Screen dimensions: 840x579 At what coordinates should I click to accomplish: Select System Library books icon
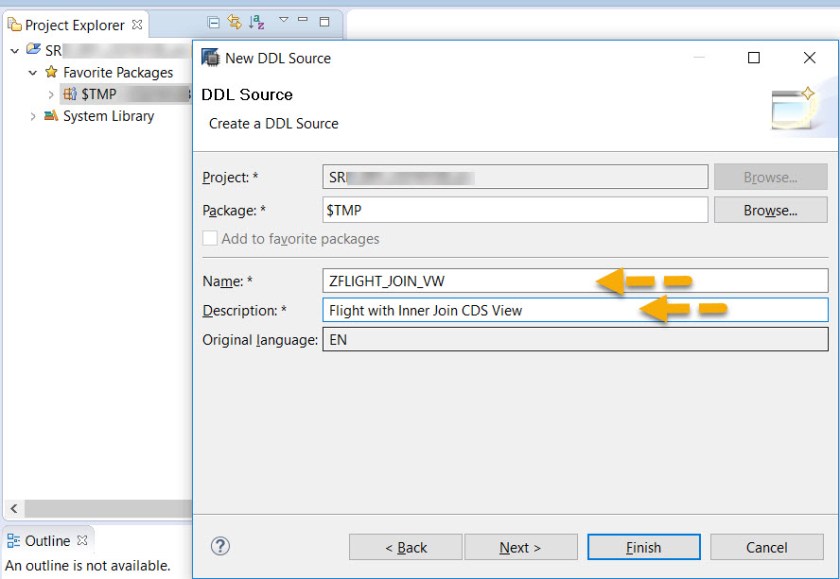(51, 115)
